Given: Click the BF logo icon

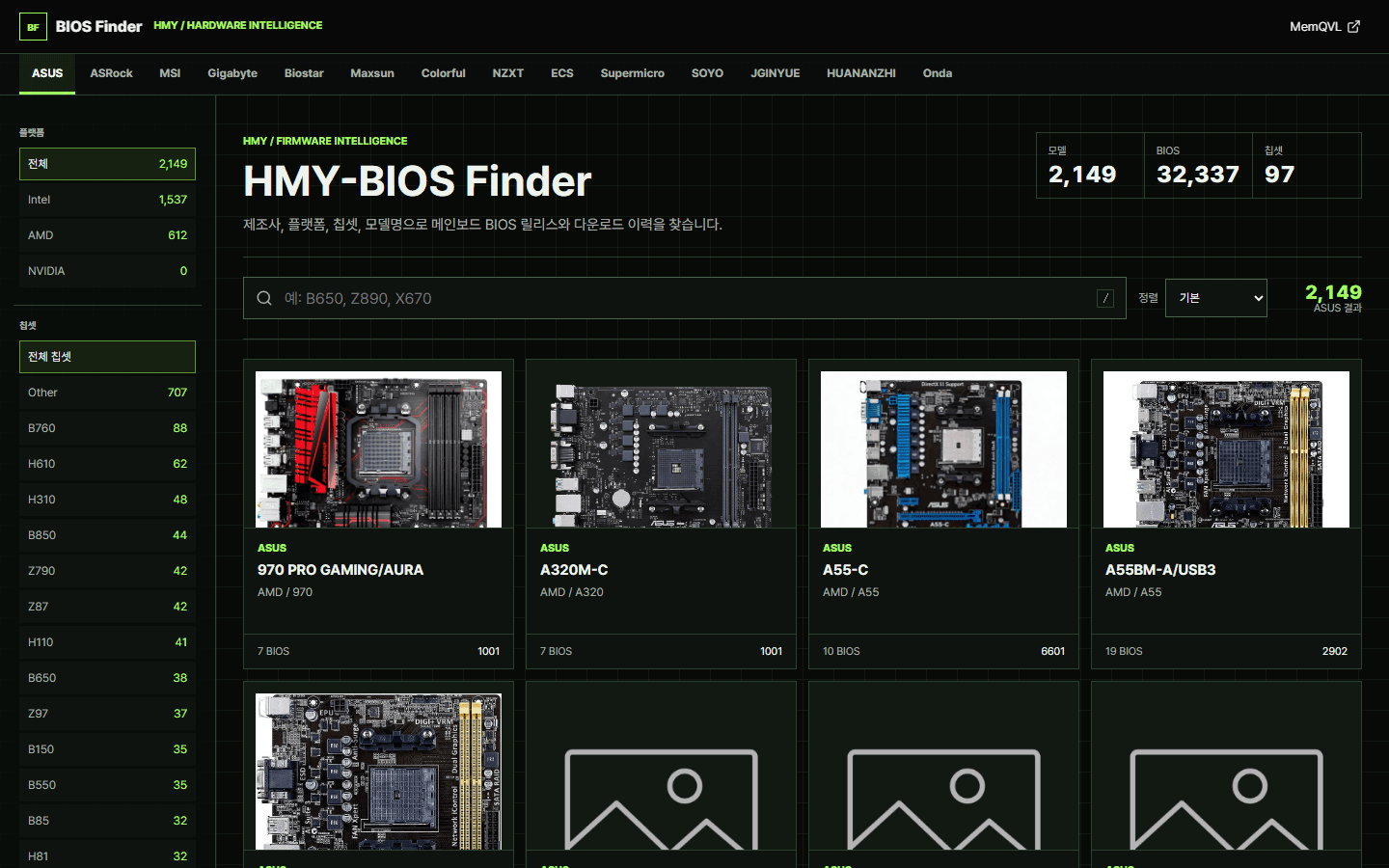Looking at the screenshot, I should (x=33, y=26).
